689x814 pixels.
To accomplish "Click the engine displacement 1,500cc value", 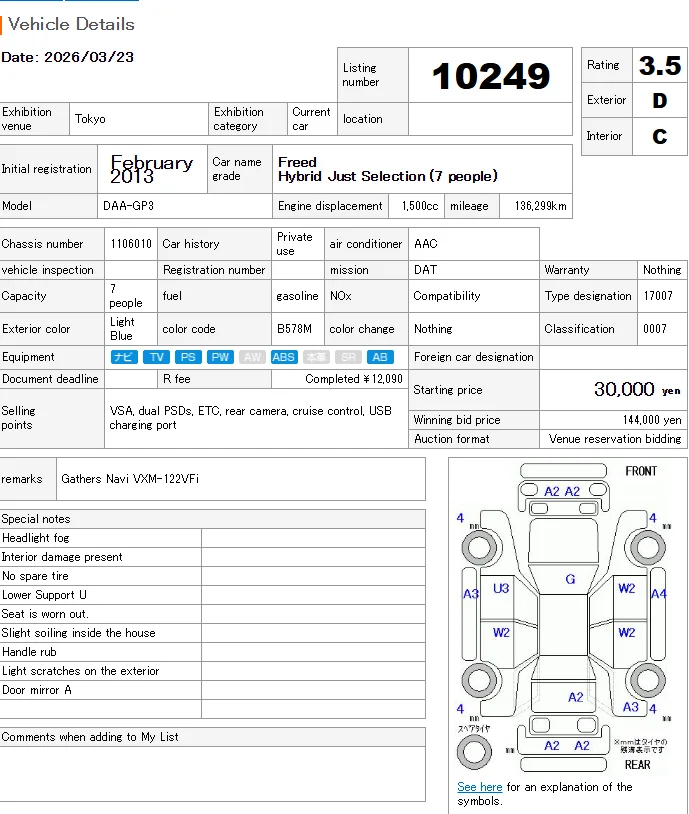I will click(420, 206).
